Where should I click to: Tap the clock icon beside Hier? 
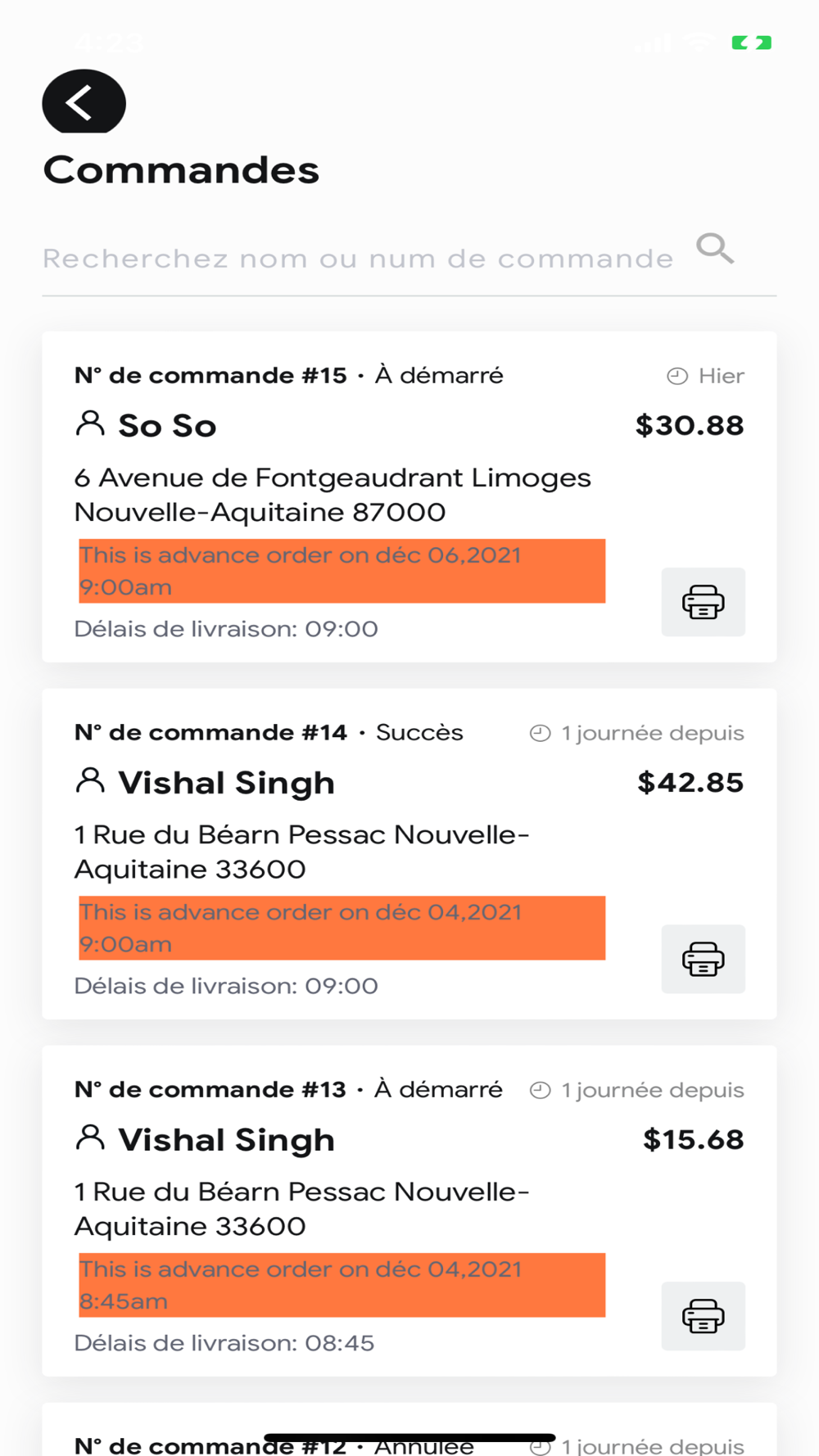coord(677,376)
